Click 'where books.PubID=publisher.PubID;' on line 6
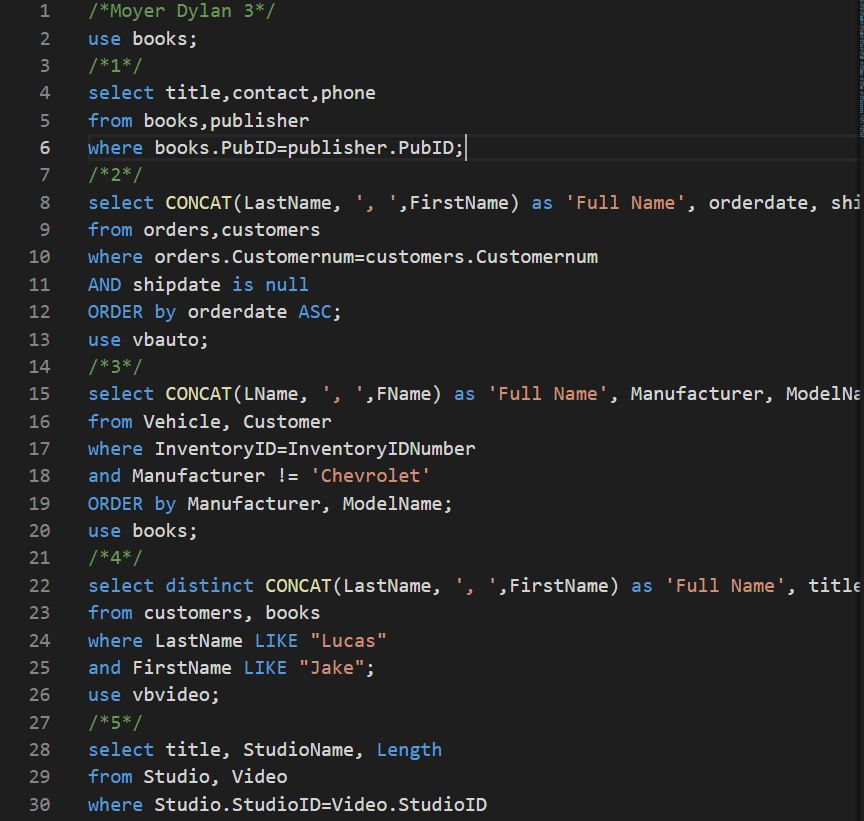 [x=276, y=148]
